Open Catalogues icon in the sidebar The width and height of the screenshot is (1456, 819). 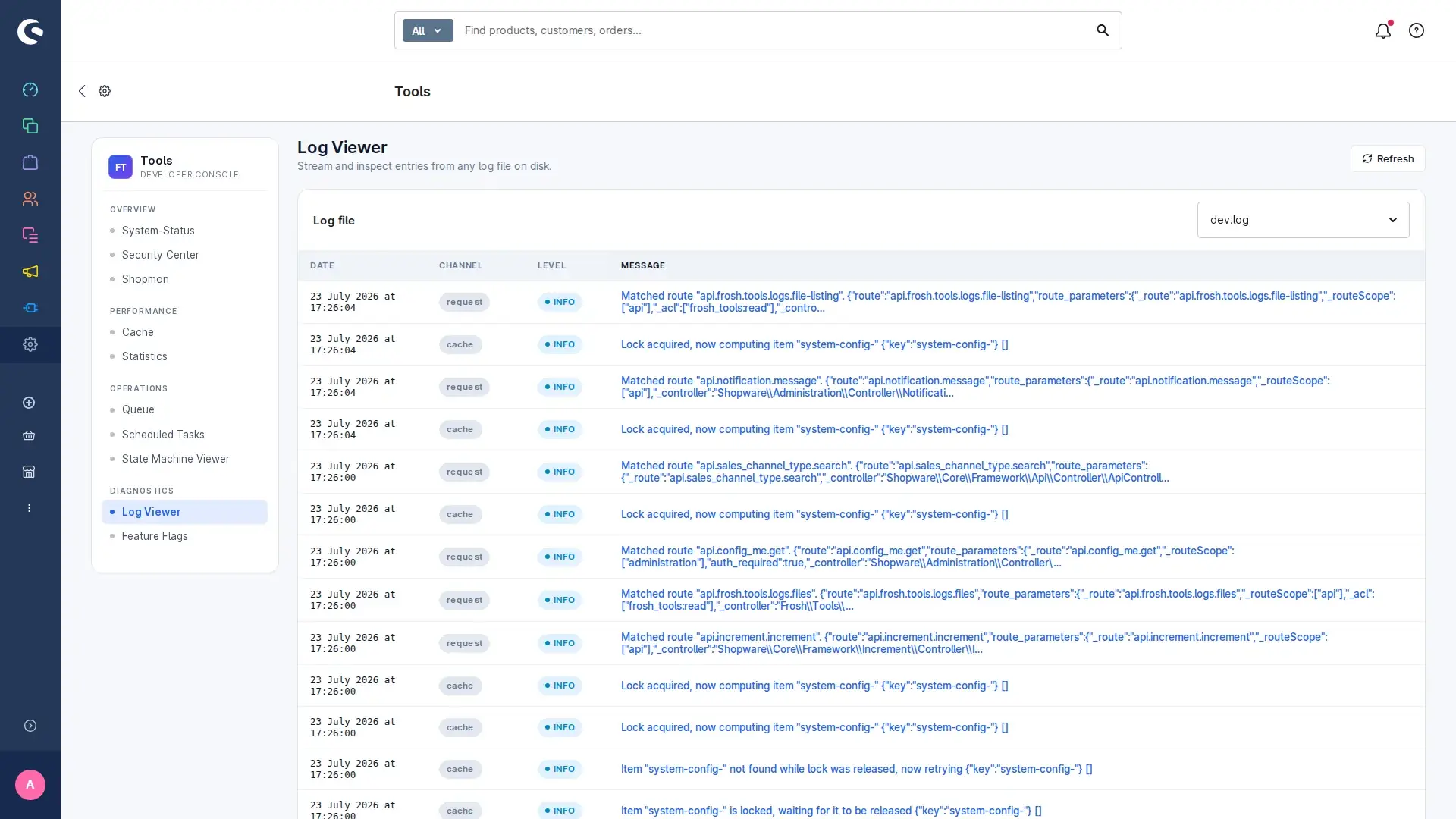pos(30,126)
